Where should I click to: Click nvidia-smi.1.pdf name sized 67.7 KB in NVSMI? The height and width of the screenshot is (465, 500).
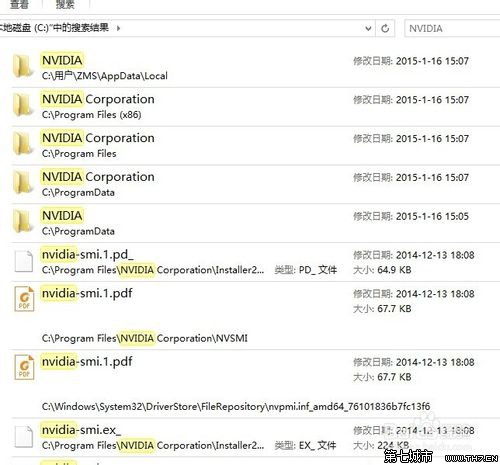pyautogui.click(x=87, y=293)
